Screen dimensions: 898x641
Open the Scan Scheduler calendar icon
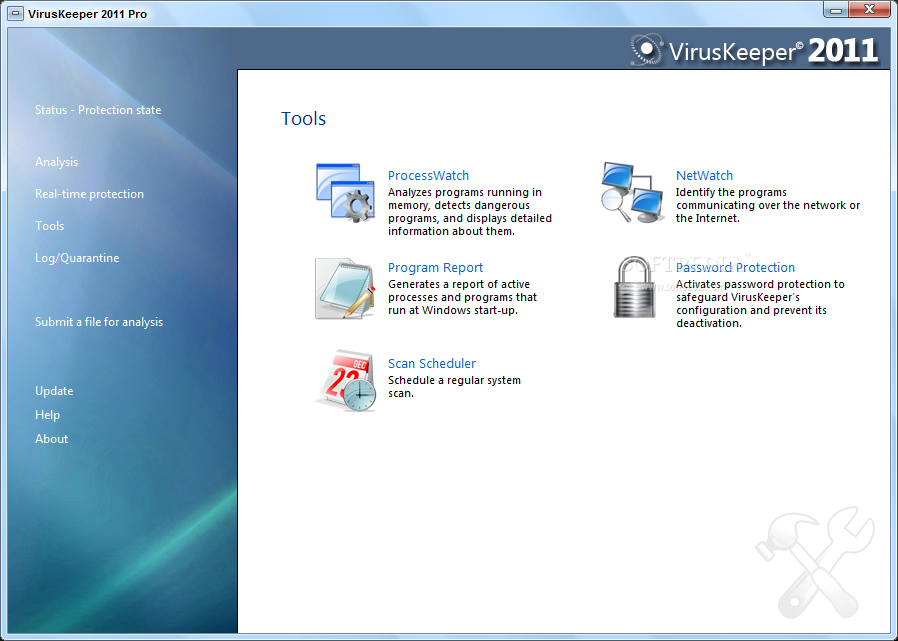coord(346,380)
